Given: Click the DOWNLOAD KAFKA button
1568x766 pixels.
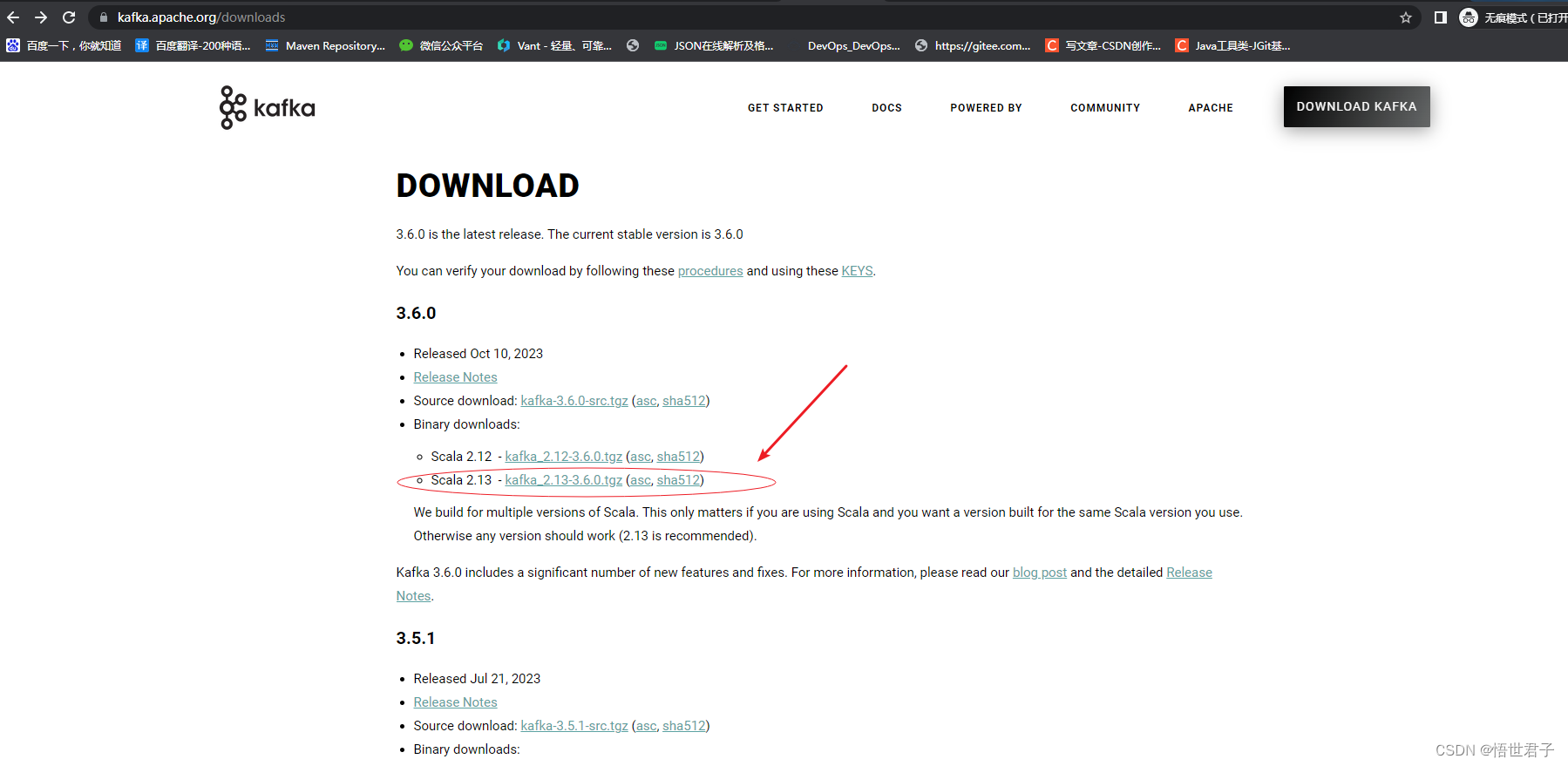Looking at the screenshot, I should tap(1356, 106).
